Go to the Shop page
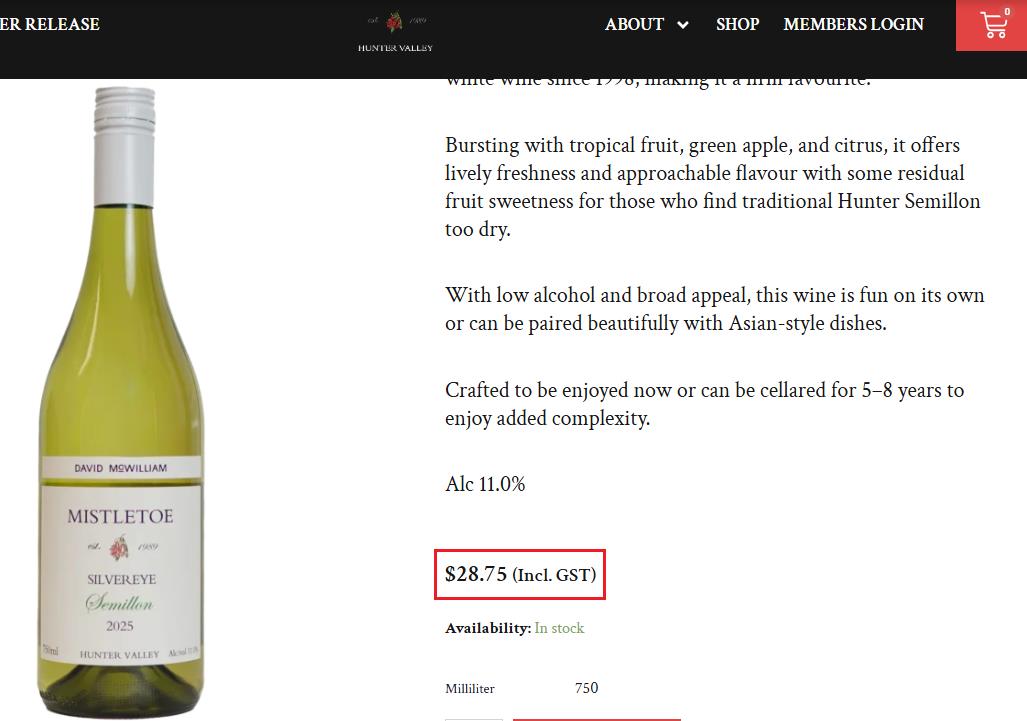The image size is (1027, 721). [x=737, y=24]
